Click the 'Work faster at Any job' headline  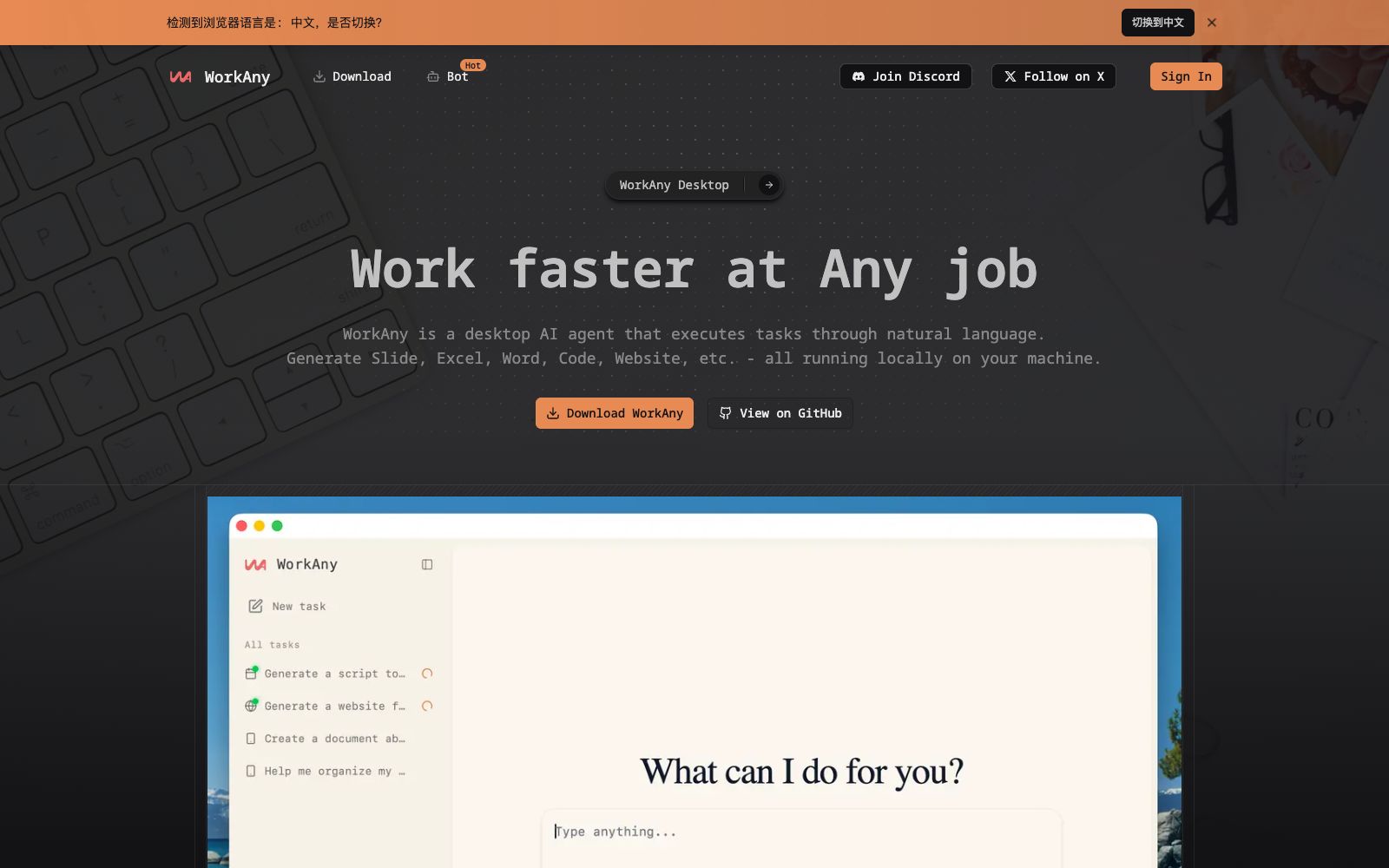click(694, 269)
